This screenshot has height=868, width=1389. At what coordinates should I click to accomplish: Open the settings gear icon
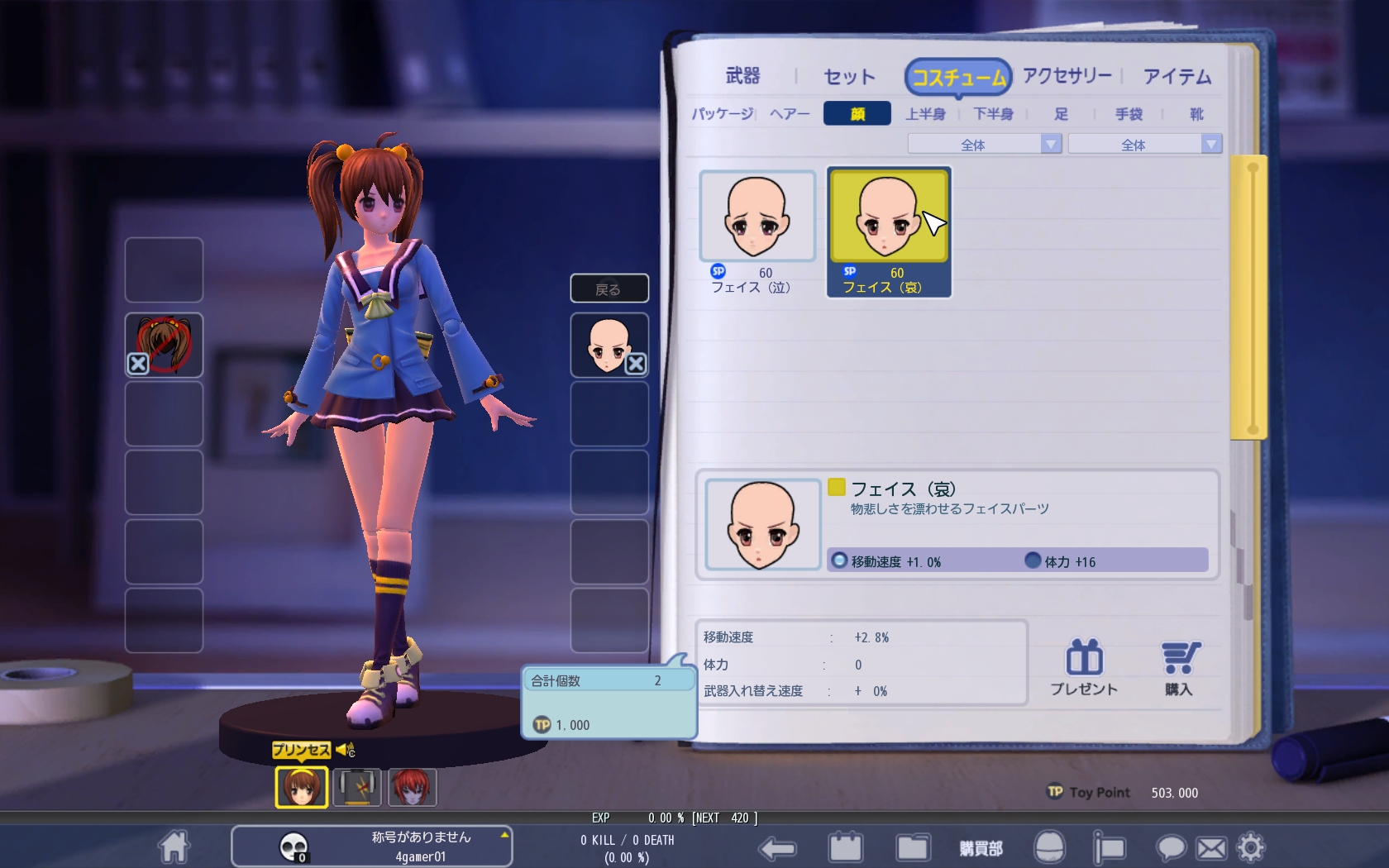(x=1250, y=847)
